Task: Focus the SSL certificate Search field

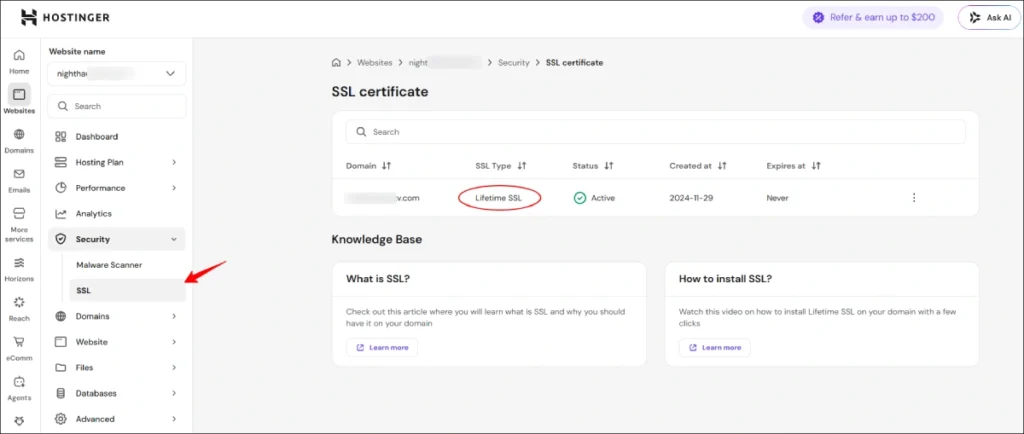Action: (656, 132)
